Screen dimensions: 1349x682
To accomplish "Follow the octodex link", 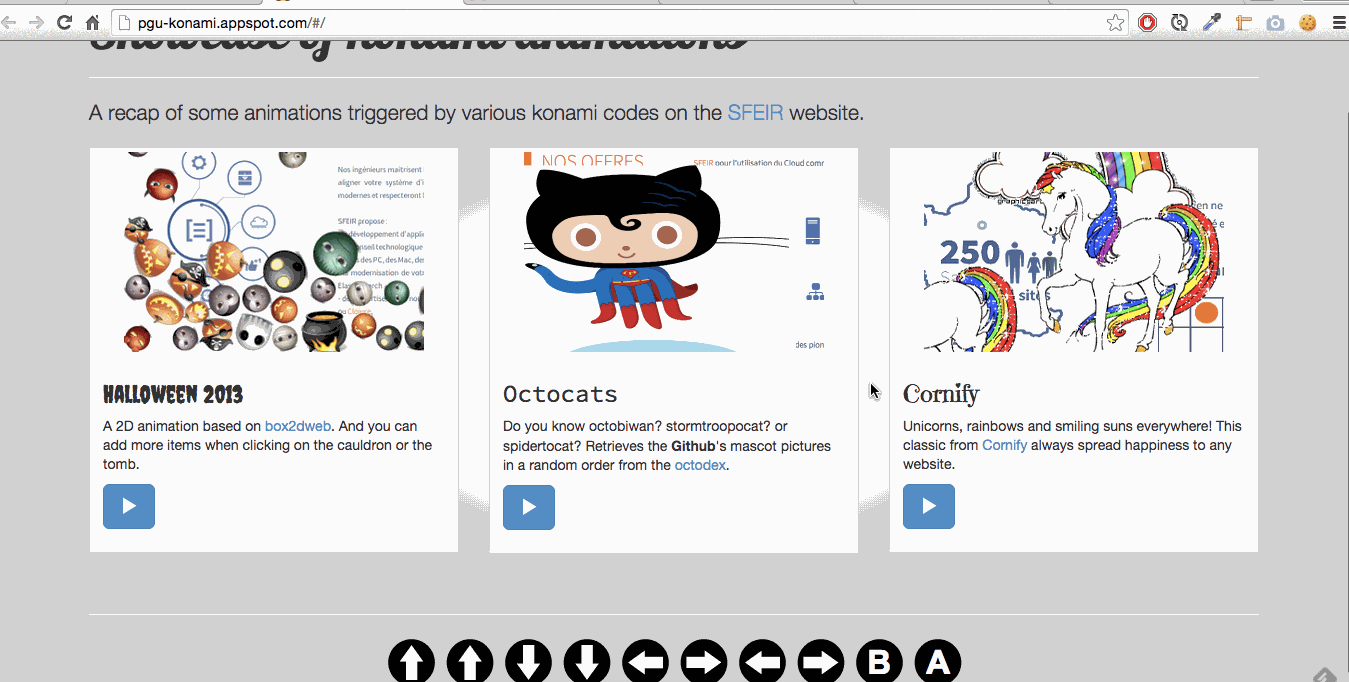I will [x=700, y=465].
